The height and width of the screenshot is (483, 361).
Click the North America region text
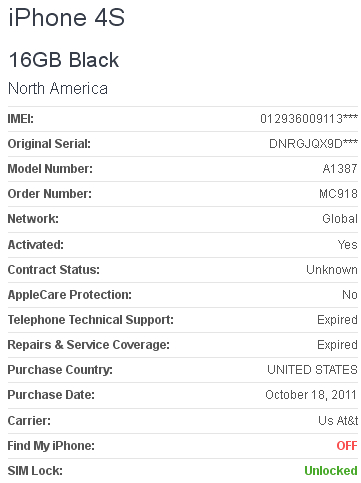[x=58, y=89]
